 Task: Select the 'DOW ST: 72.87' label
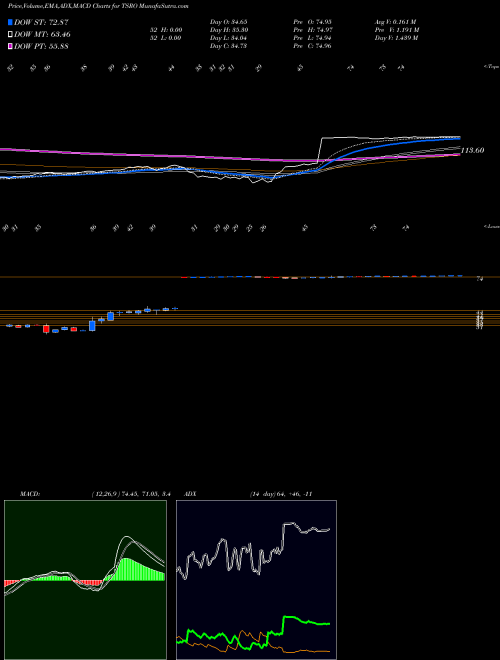pos(41,22)
